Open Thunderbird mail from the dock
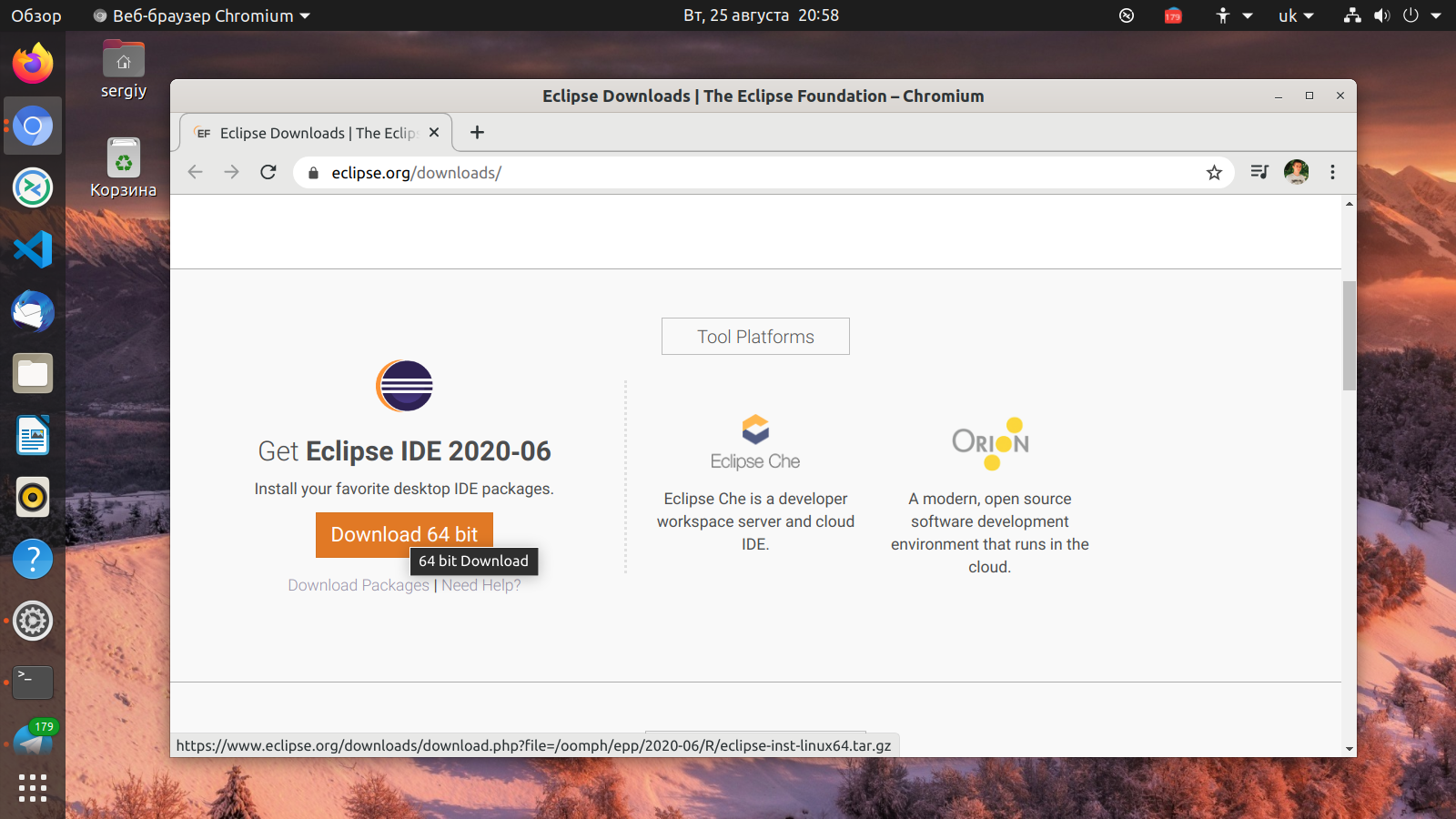Screen dimensions: 1456x819 coord(33,311)
